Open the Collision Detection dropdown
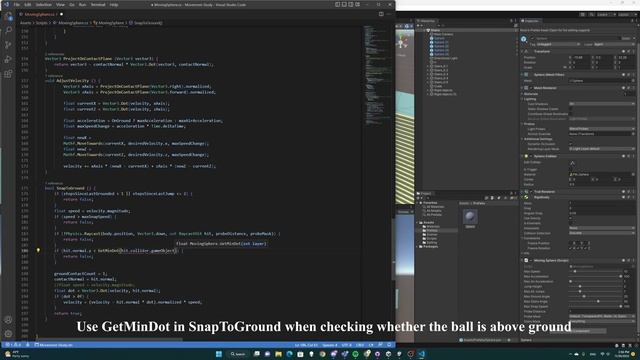 coord(601,233)
